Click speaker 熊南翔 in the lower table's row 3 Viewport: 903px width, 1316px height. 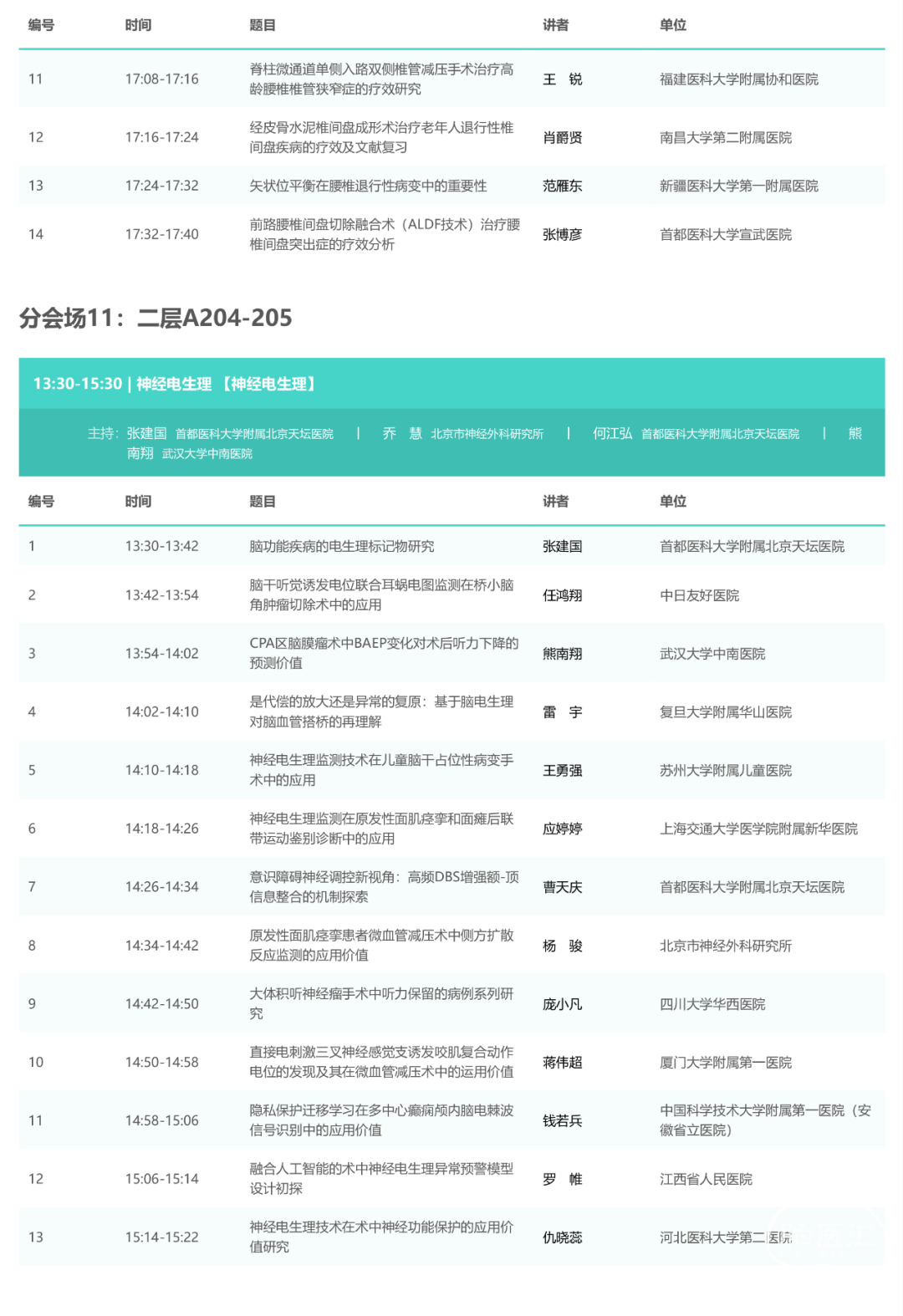[x=562, y=654]
